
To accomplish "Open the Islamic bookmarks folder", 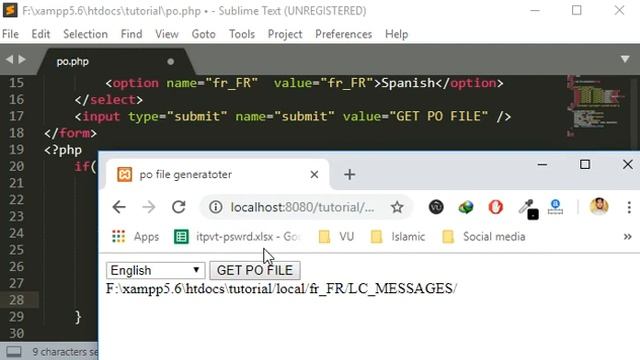I will point(398,237).
